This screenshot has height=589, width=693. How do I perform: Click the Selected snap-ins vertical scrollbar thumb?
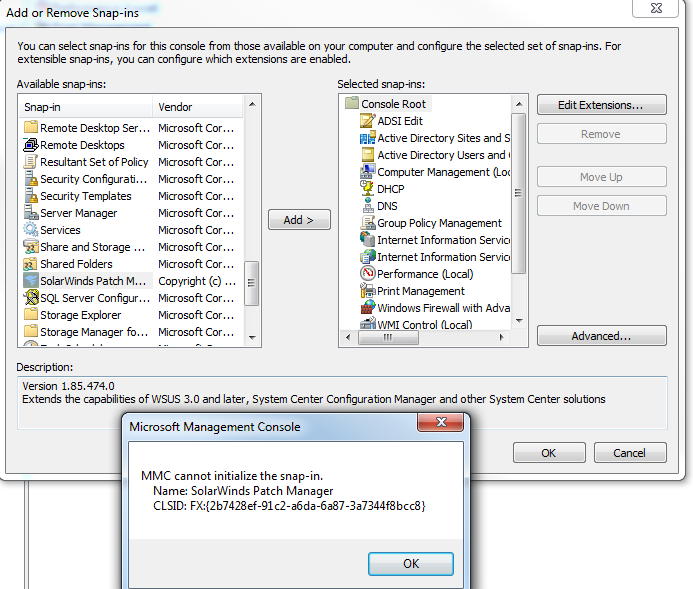coord(519,194)
